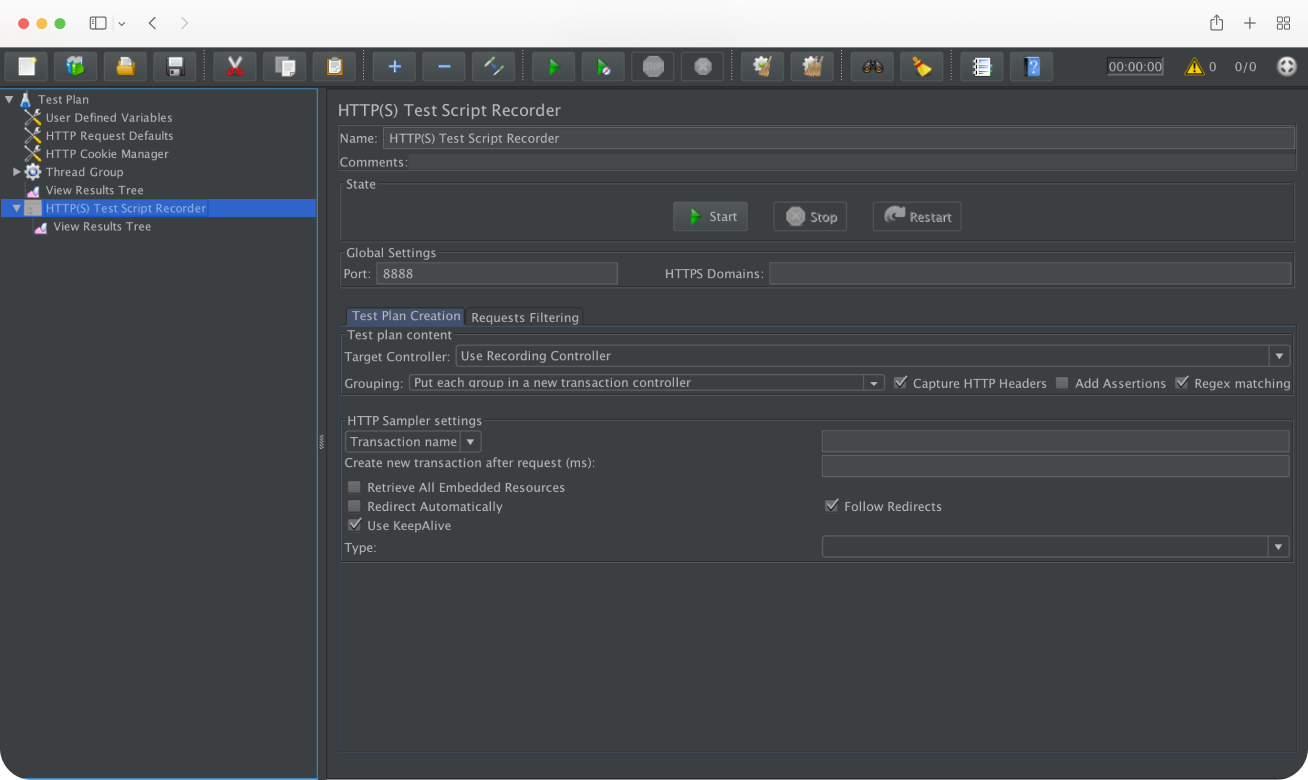Click the Help question mark icon
1308x780 pixels.
(x=1032, y=67)
